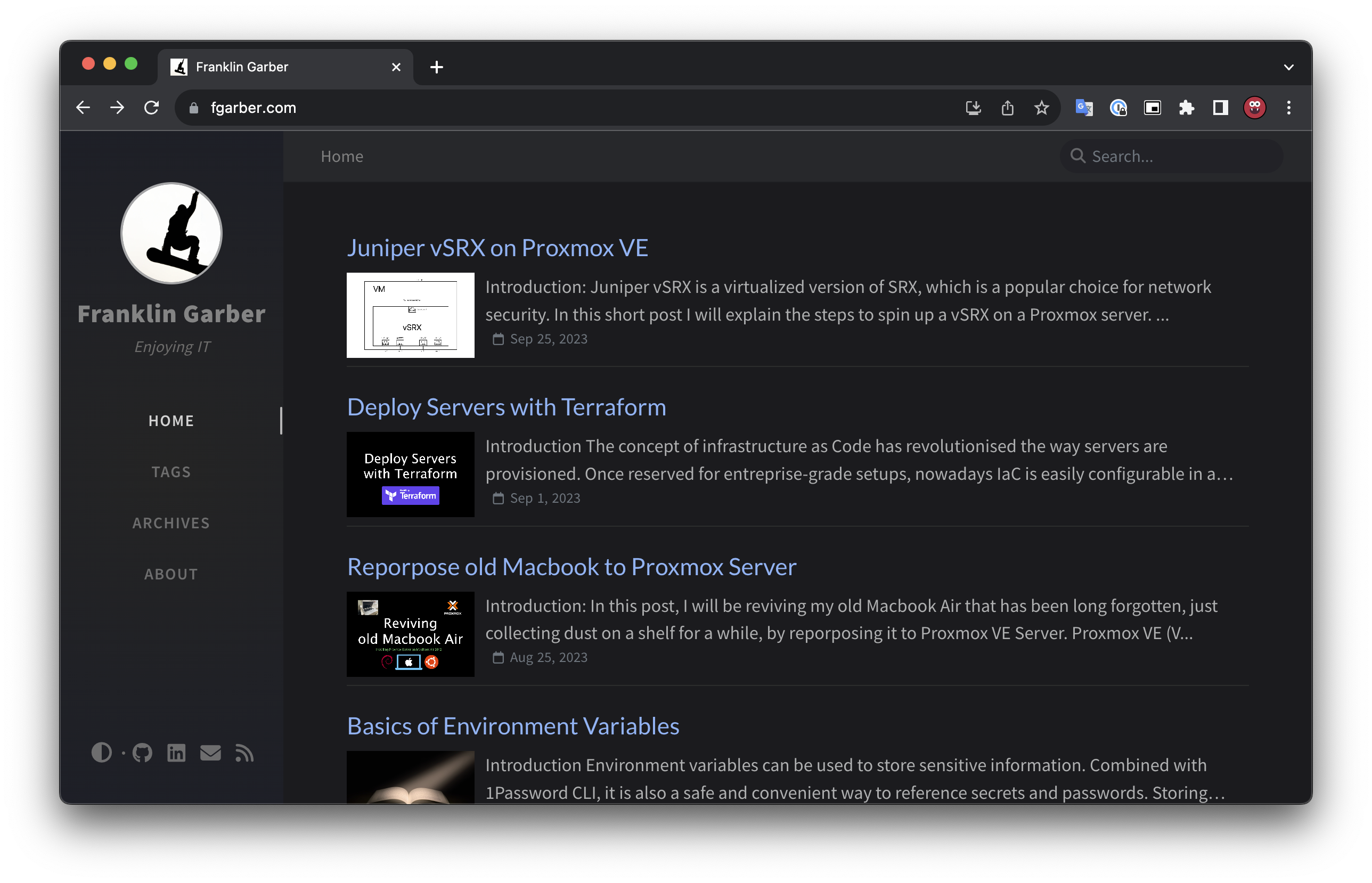
Task: Toggle the dark/light theme icon
Action: pyautogui.click(x=102, y=753)
